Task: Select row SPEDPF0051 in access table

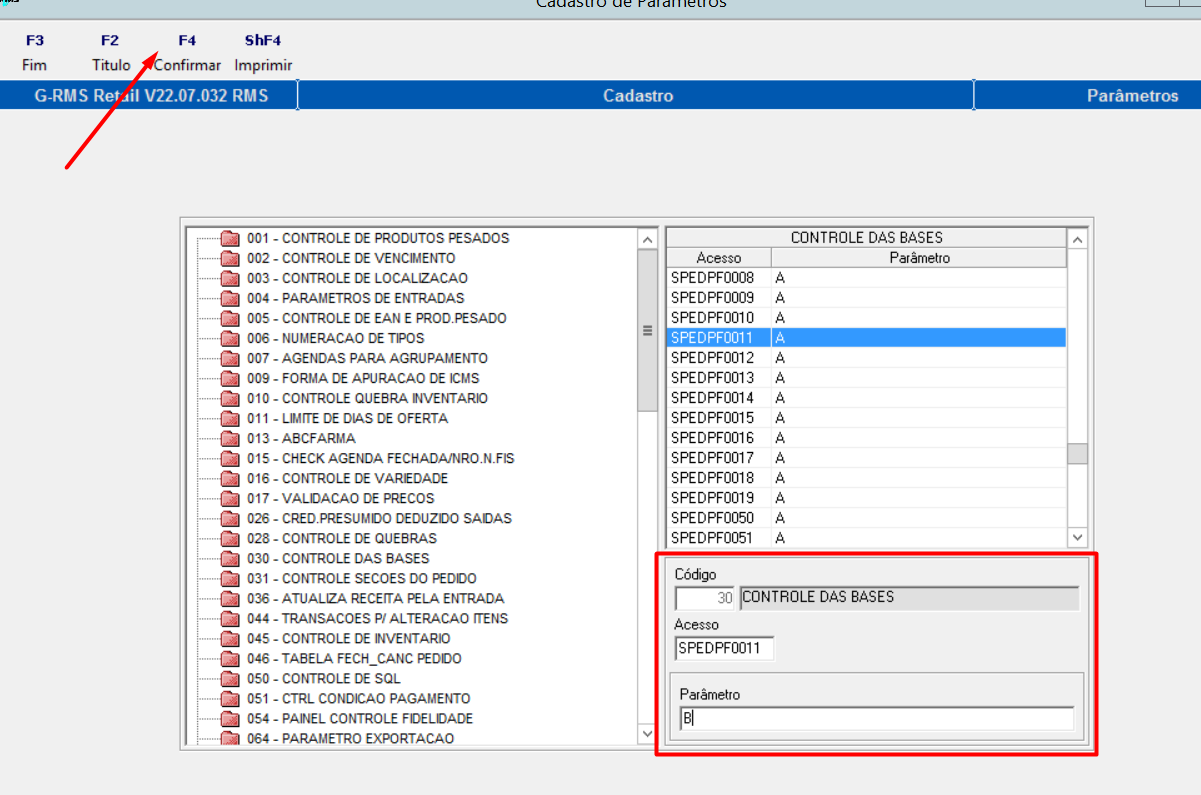Action: pos(866,538)
